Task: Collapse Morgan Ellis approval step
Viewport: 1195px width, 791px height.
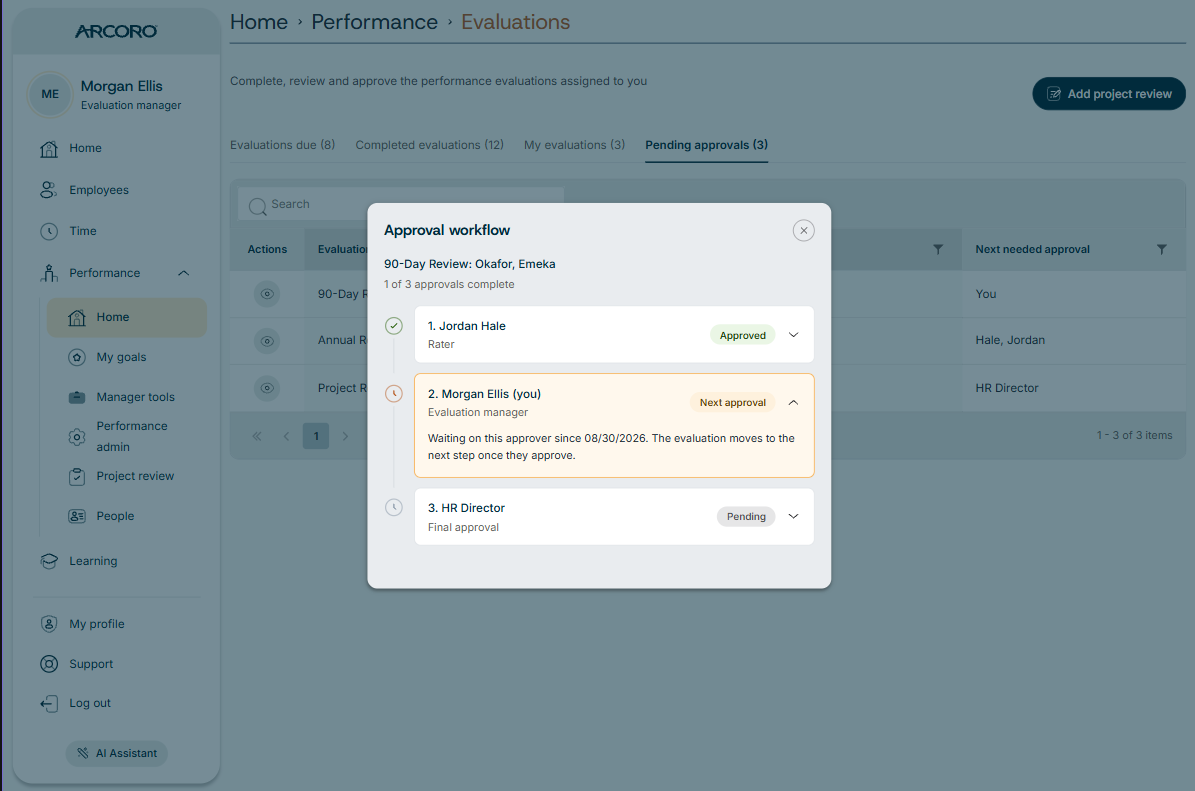Action: [x=793, y=402]
